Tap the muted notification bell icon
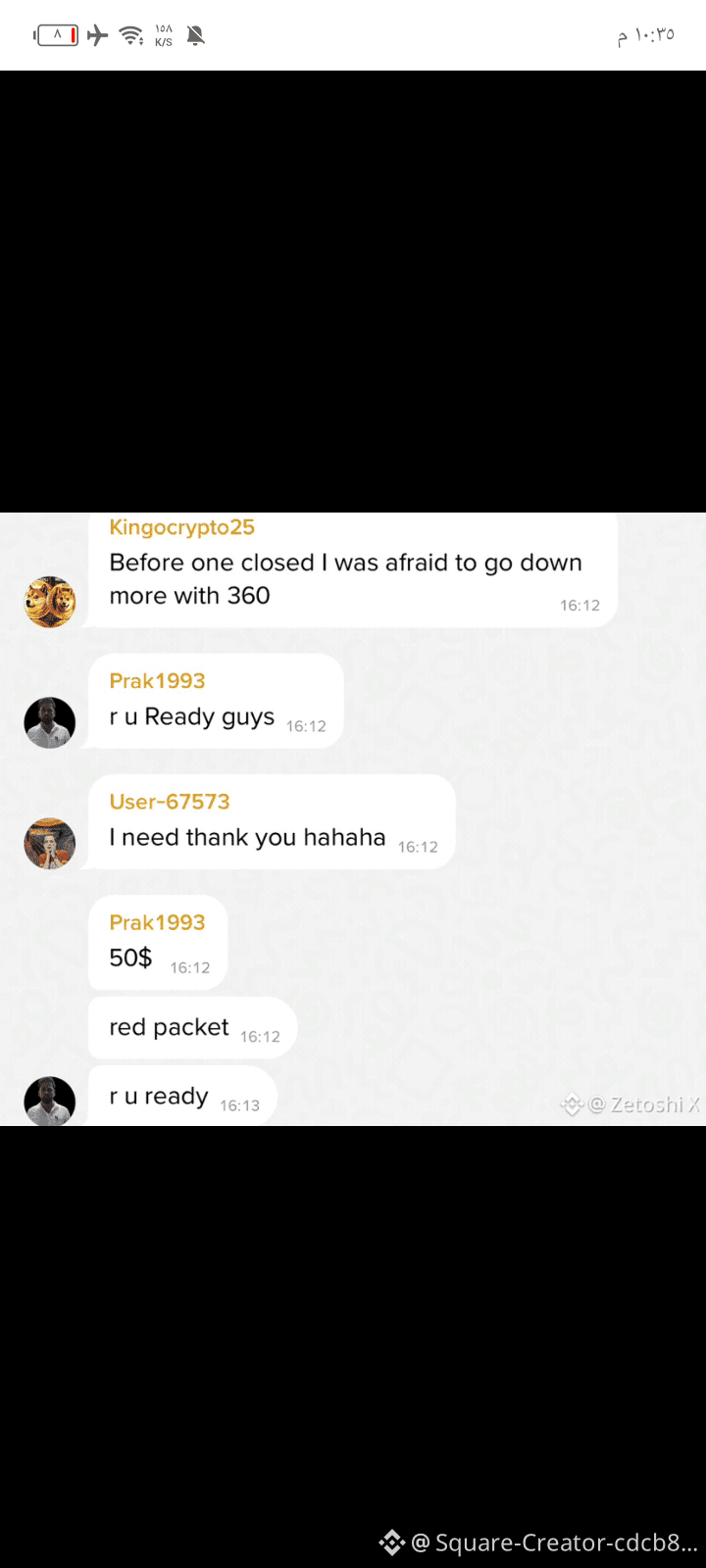The height and width of the screenshot is (1568, 706). coord(196,36)
